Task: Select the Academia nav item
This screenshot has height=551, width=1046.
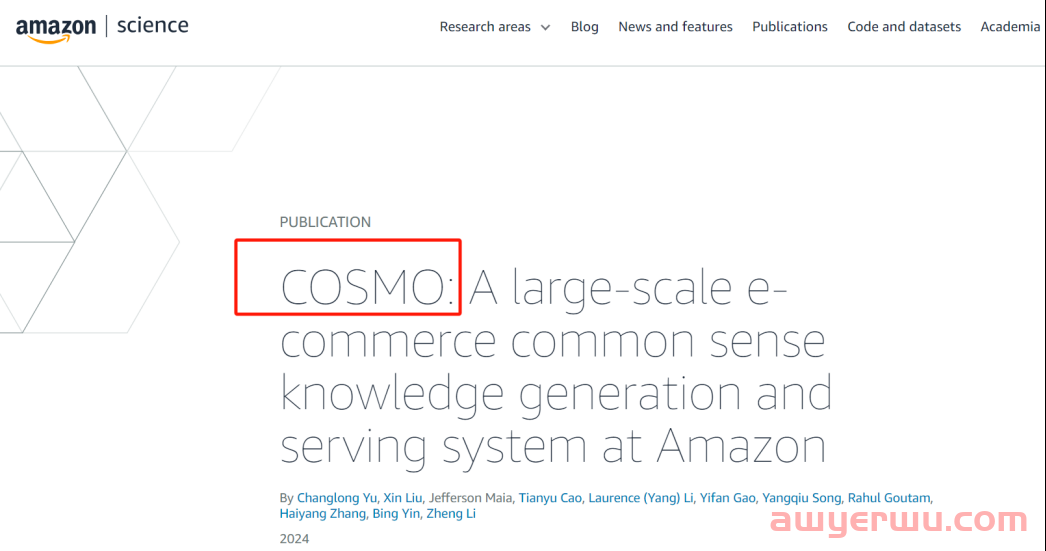Action: click(1010, 27)
